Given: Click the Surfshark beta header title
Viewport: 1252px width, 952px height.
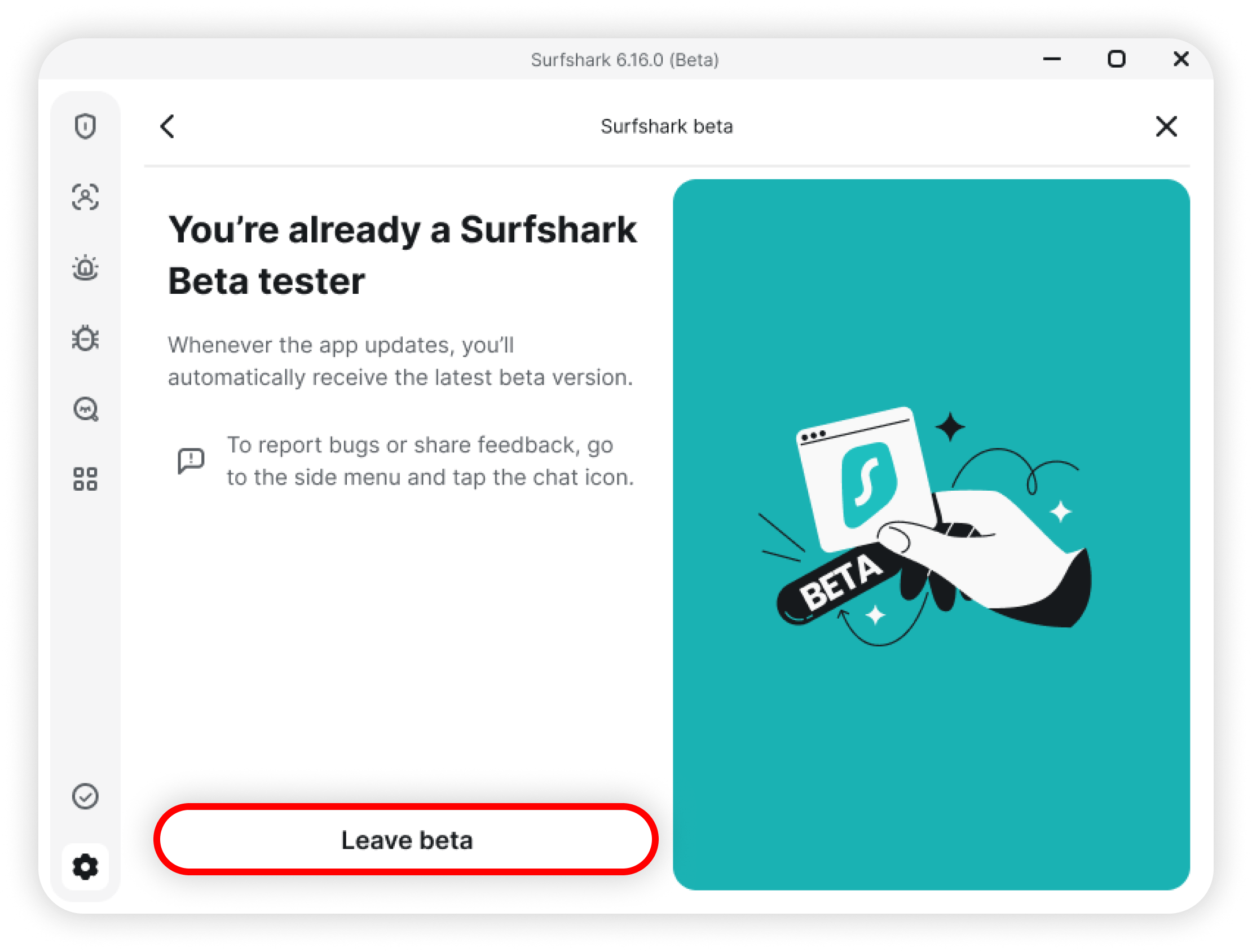Looking at the screenshot, I should pos(667,126).
